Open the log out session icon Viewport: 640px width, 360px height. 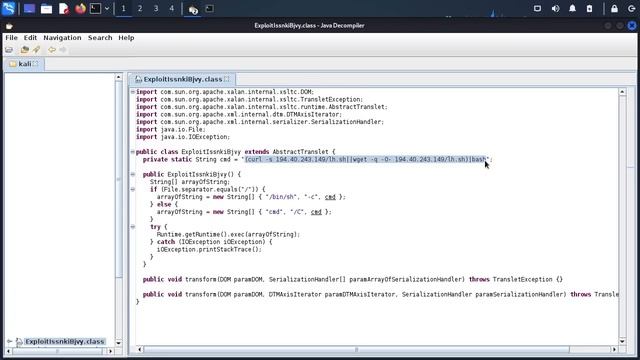click(631, 9)
